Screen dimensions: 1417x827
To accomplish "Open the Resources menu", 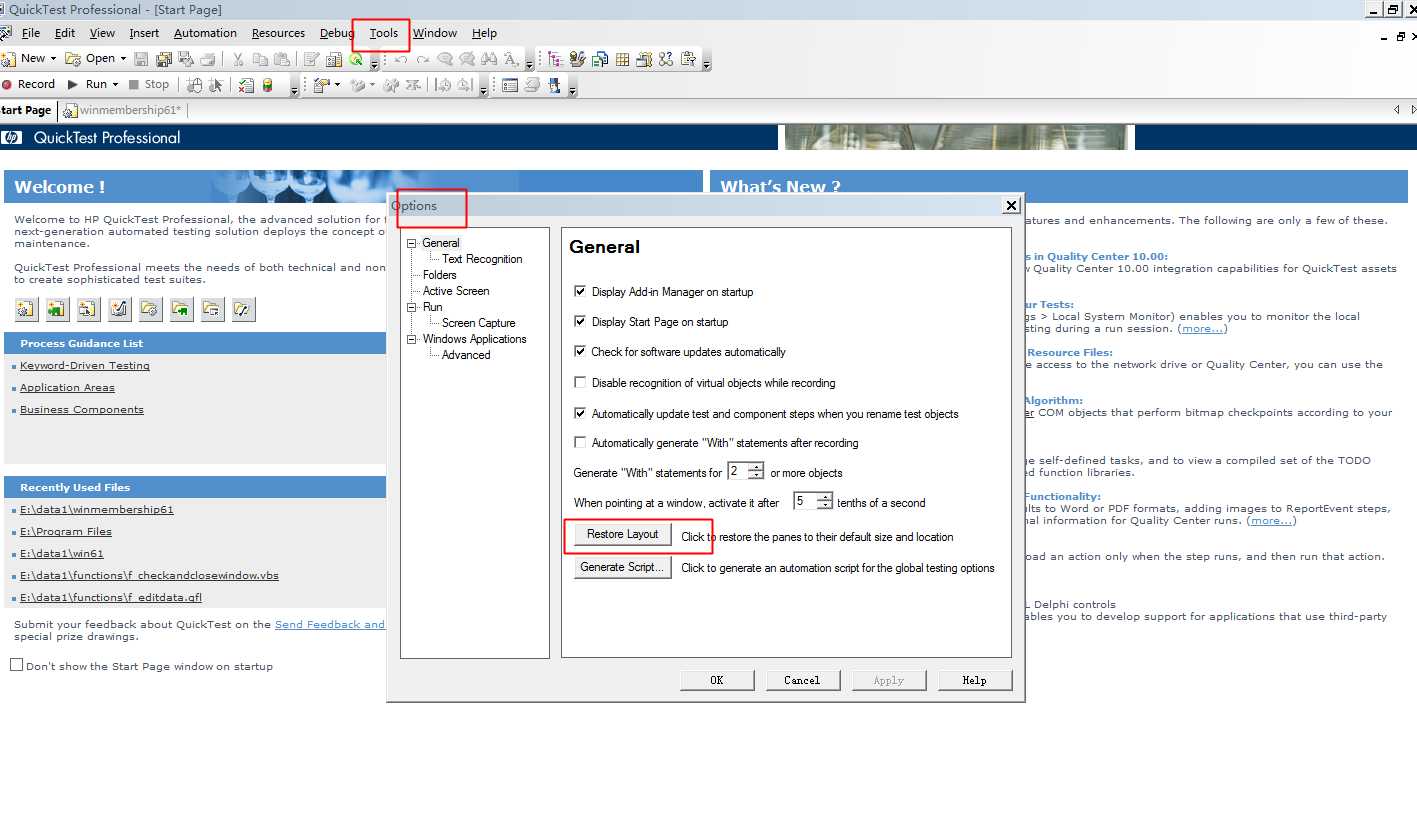I will pyautogui.click(x=278, y=33).
